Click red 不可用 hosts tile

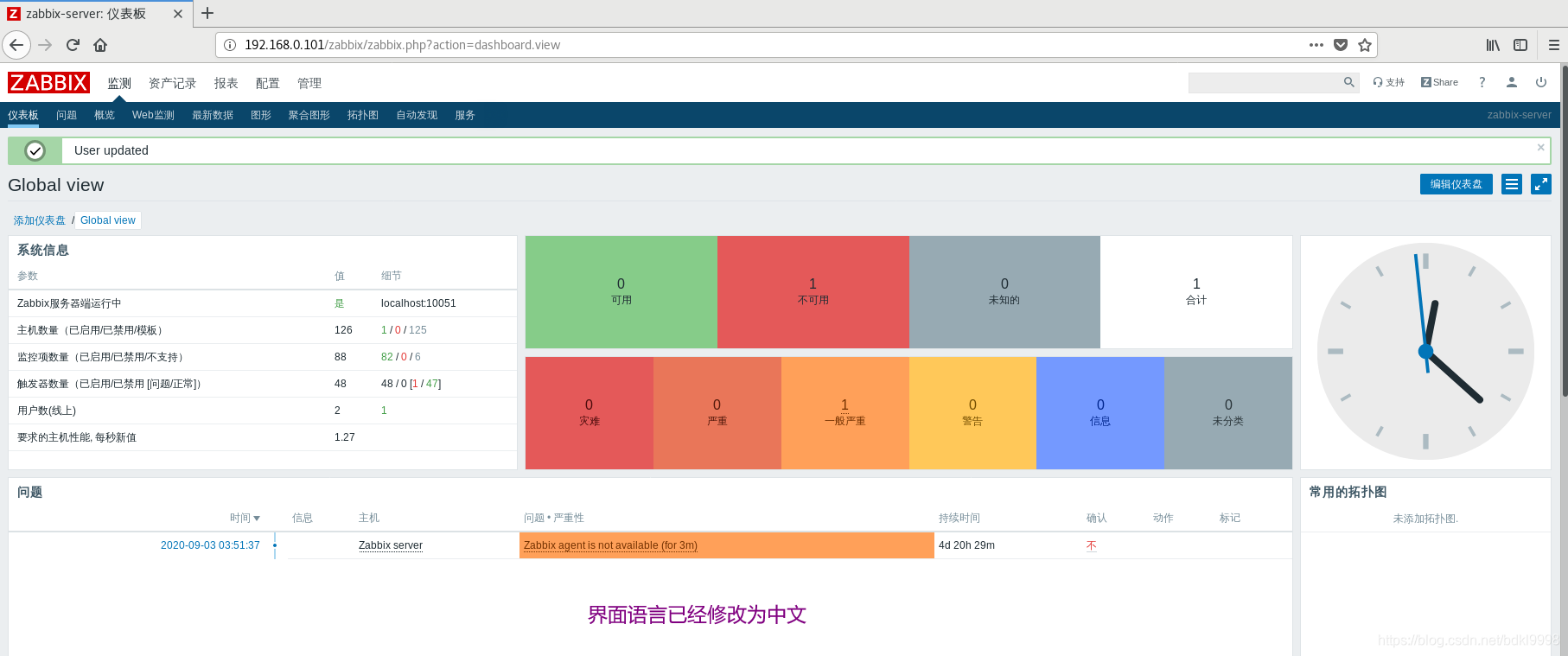coord(813,292)
